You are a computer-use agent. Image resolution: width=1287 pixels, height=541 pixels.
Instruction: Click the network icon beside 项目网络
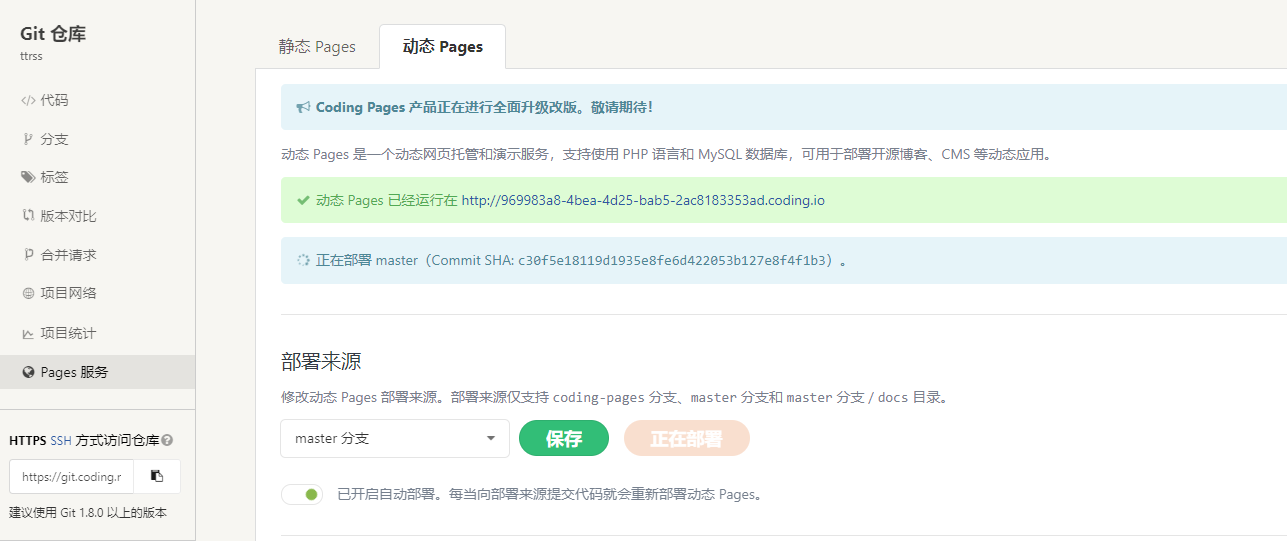point(28,294)
